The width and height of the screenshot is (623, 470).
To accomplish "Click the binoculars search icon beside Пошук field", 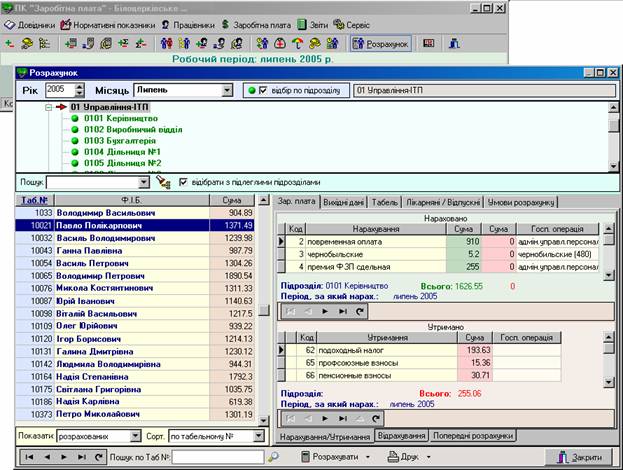I will coord(163,182).
